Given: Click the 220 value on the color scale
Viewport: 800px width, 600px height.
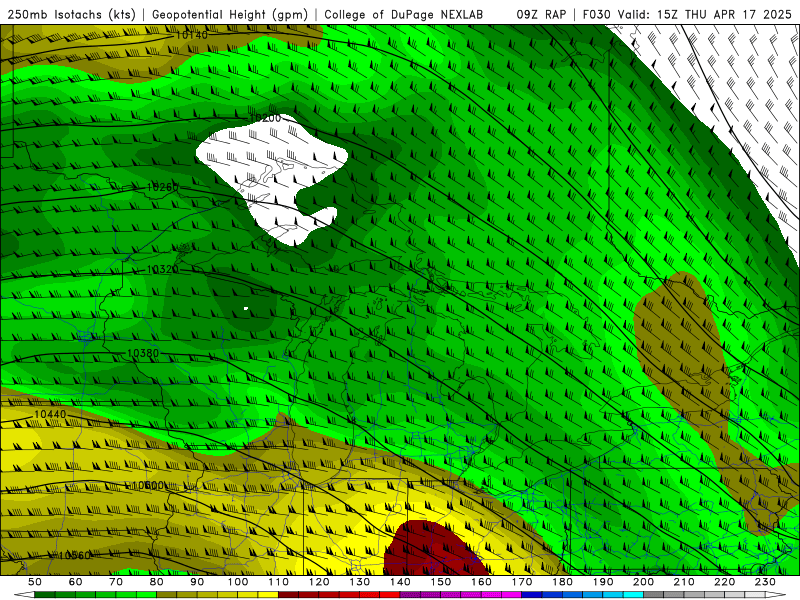Looking at the screenshot, I should click(725, 582).
